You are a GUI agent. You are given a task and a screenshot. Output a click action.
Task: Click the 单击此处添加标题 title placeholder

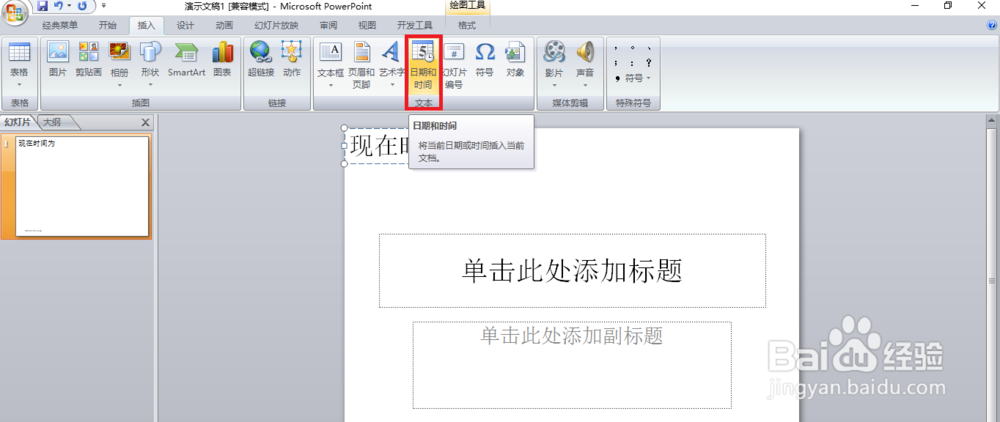click(572, 271)
